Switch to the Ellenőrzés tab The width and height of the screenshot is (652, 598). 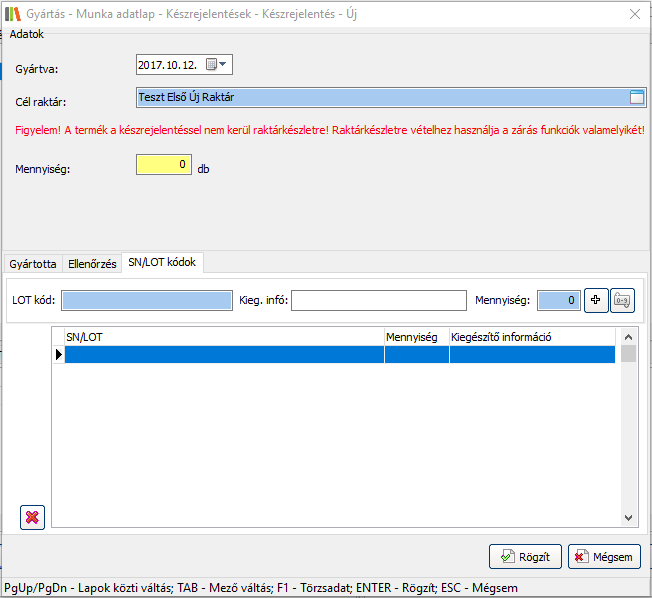click(x=91, y=264)
